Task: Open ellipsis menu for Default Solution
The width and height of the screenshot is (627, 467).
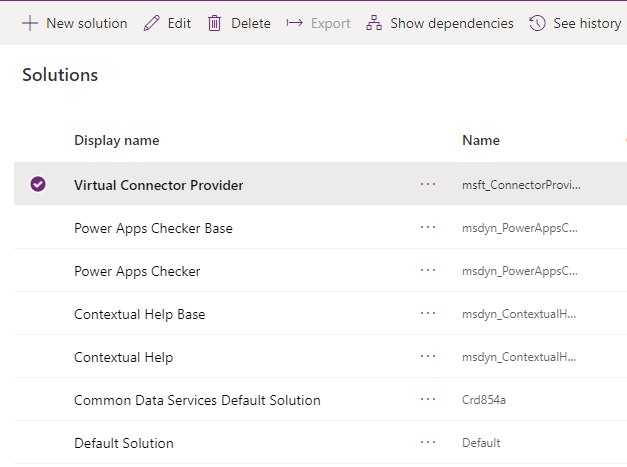Action: point(429,443)
